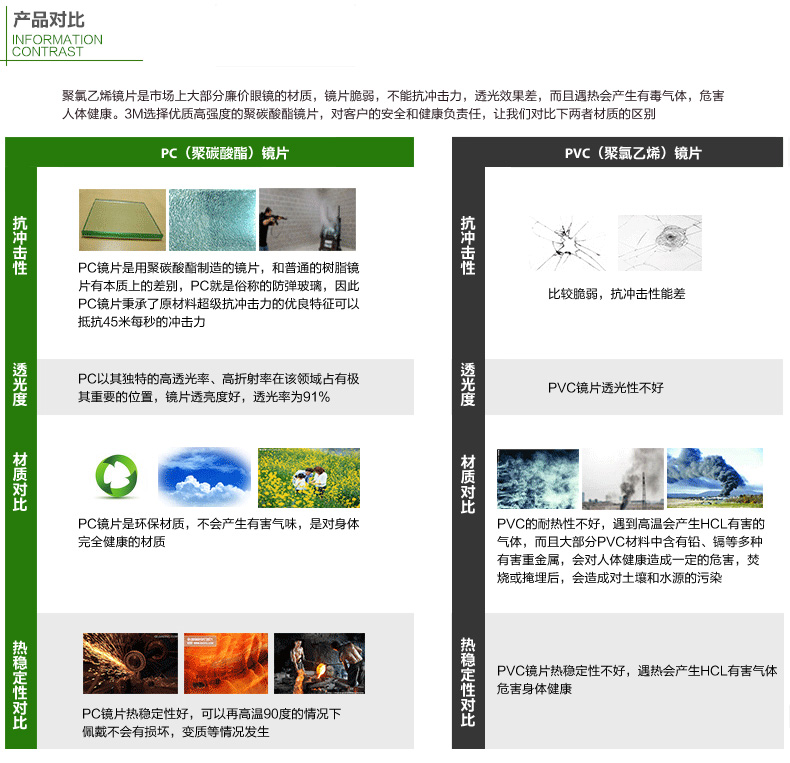Select the blacksmith furnace photo
This screenshot has height=763, width=790.
[319, 663]
